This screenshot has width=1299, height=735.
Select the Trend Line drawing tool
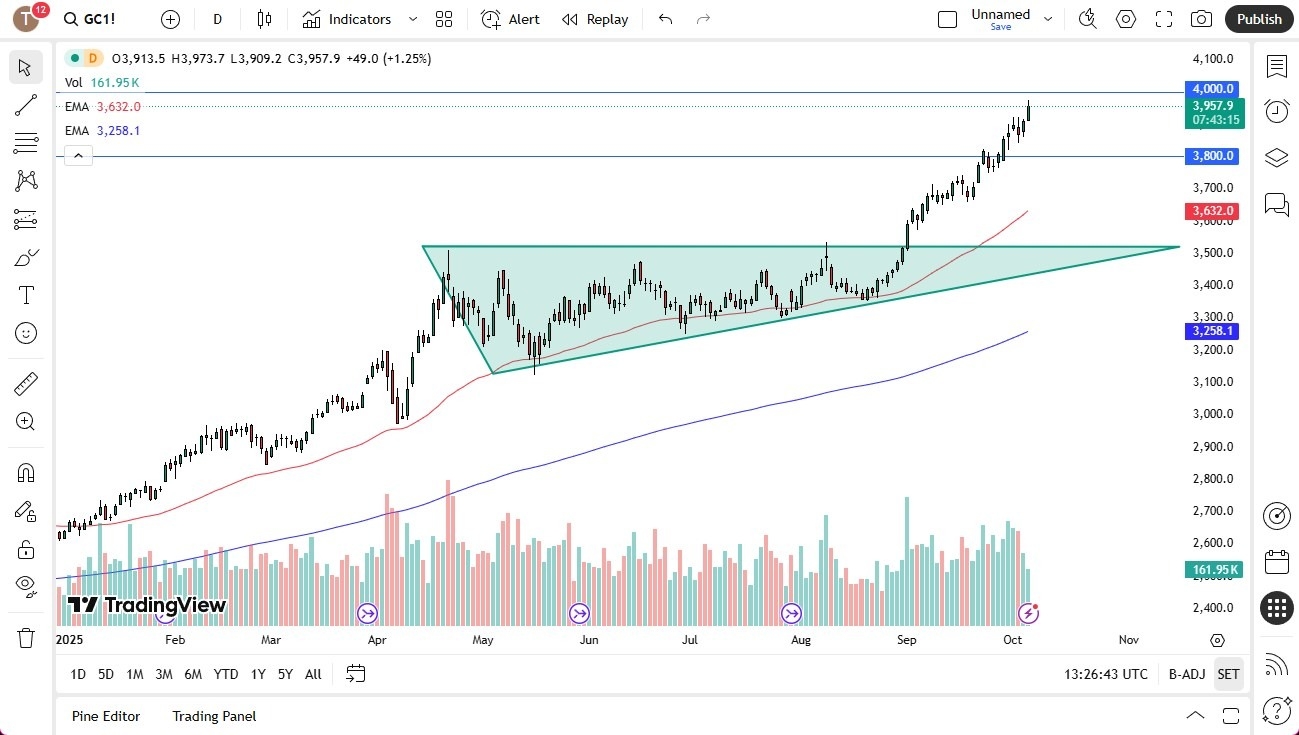pos(26,105)
